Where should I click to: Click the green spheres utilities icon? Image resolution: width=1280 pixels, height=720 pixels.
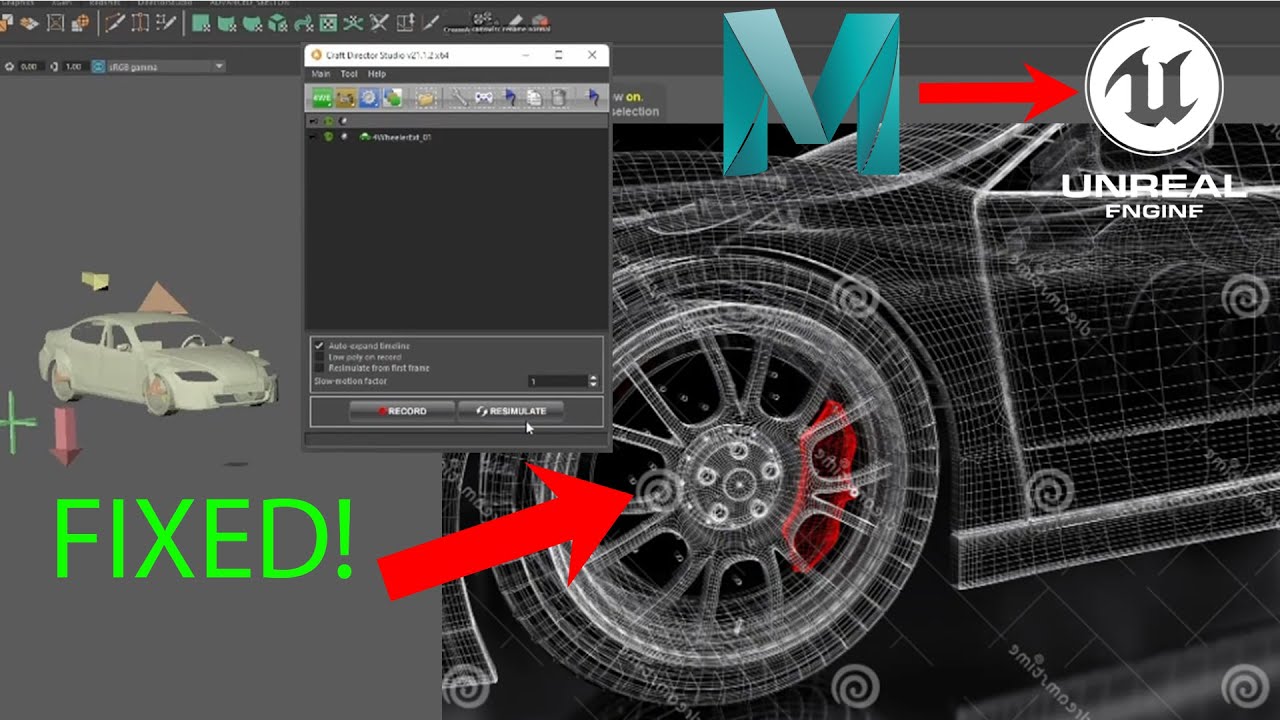tap(392, 97)
